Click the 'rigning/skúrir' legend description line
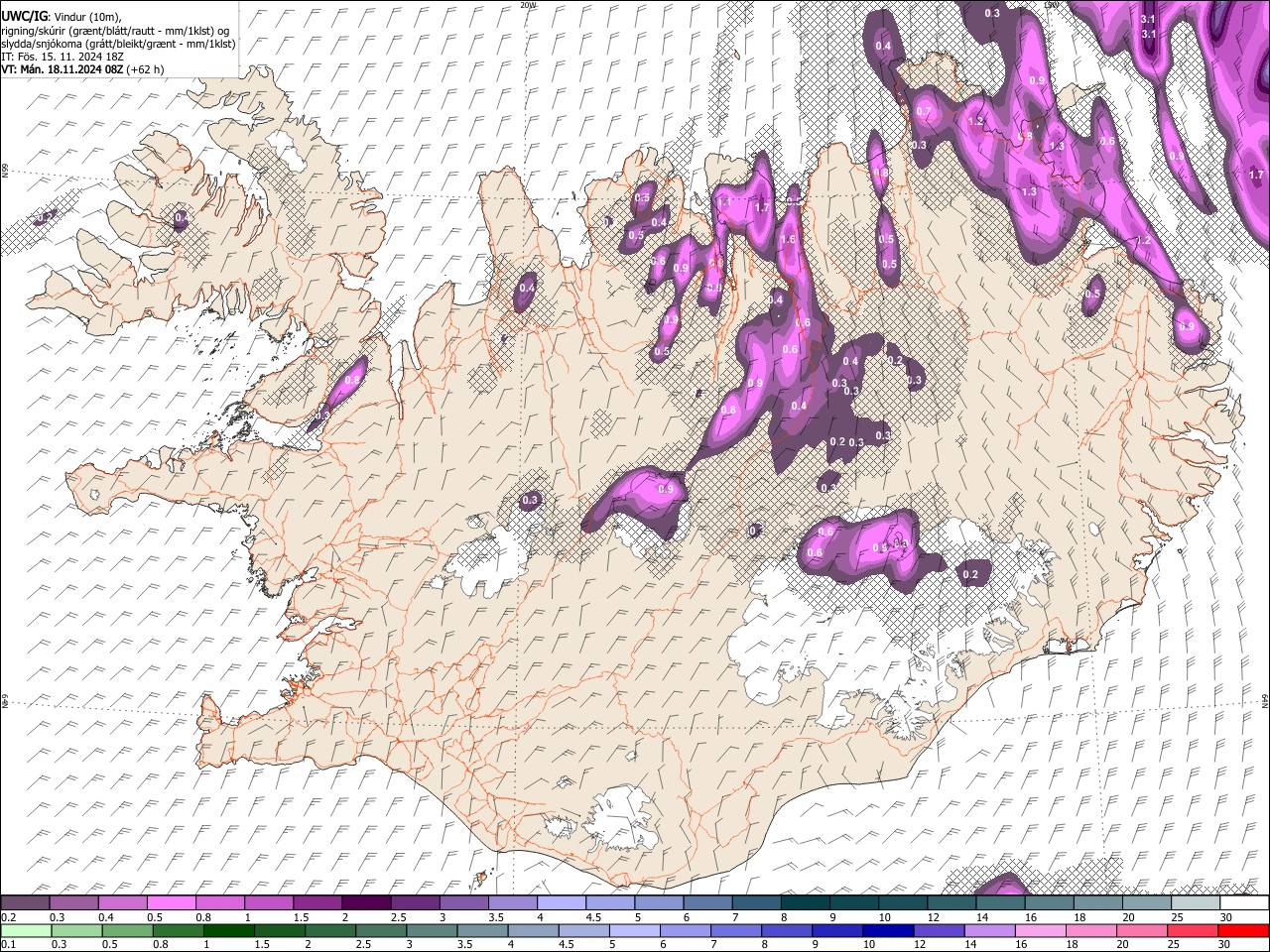 [116, 31]
